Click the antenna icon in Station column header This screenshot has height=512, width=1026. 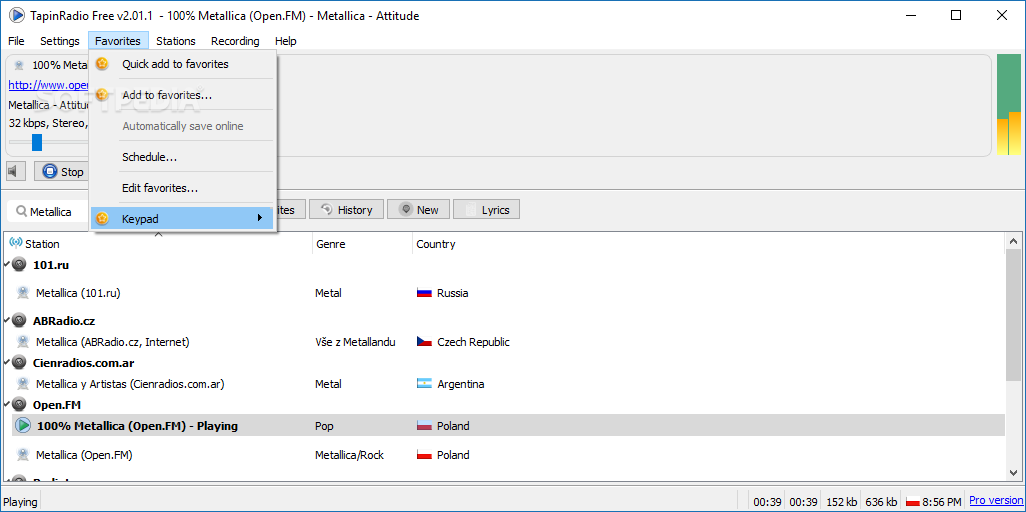click(16, 243)
